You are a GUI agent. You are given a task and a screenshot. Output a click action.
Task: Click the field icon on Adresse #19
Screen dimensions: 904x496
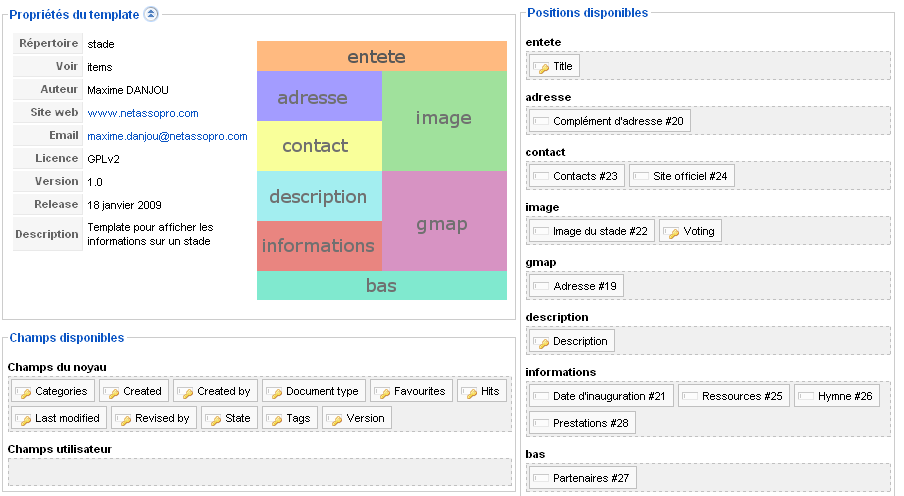(x=541, y=286)
